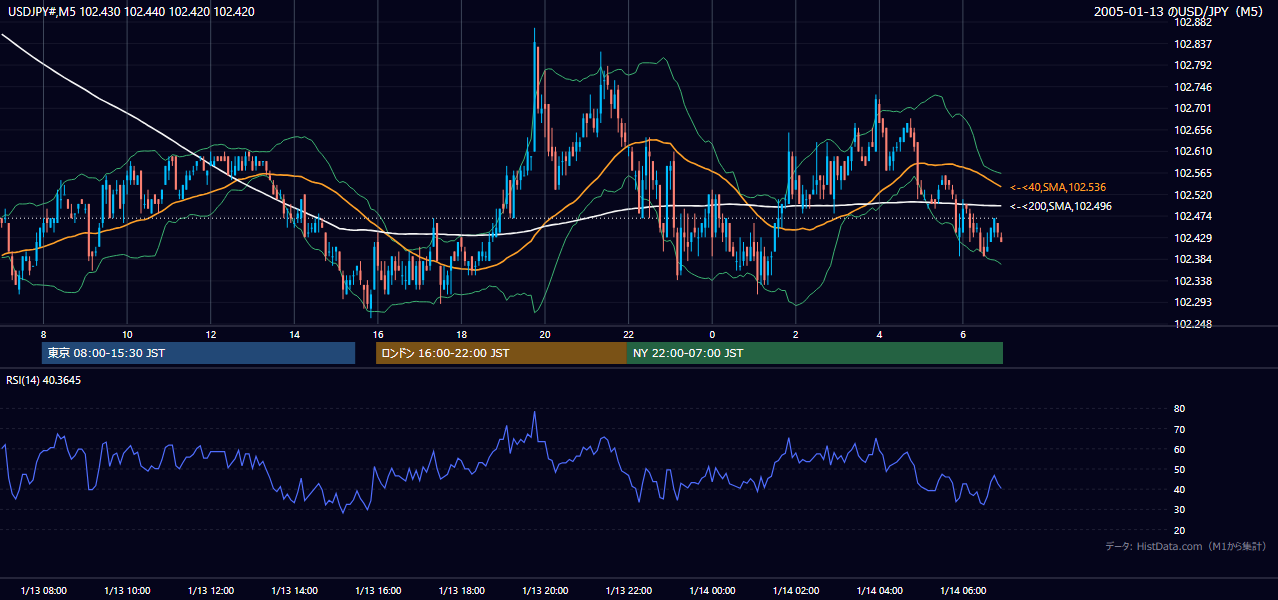Click the bottom '1/14 04:00' time label
1278x600 pixels.
pyautogui.click(x=880, y=590)
